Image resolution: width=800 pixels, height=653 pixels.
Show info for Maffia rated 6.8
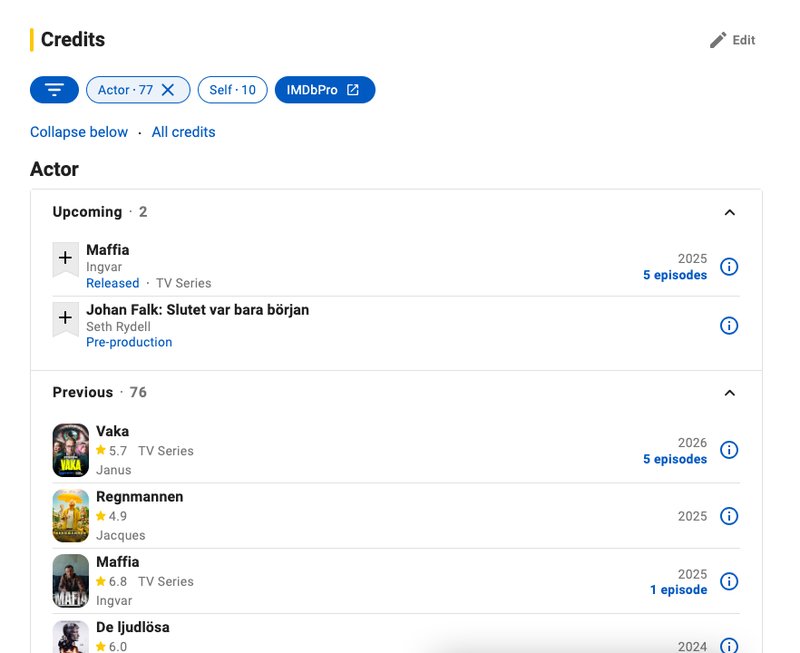[729, 581]
